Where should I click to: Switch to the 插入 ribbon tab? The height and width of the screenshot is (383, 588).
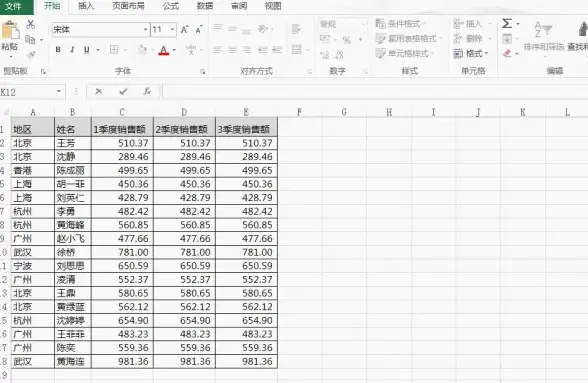86,6
